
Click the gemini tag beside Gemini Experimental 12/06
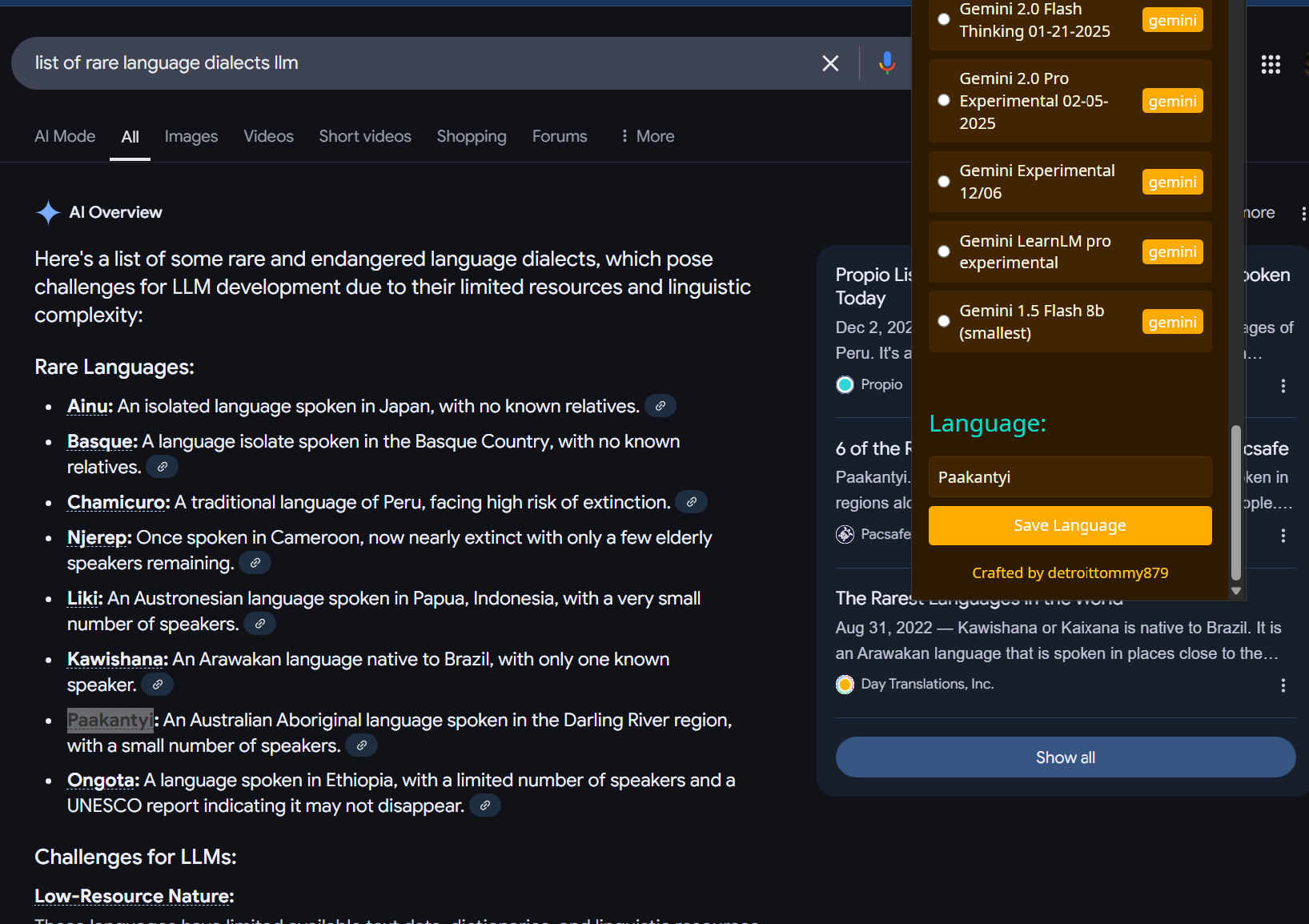1172,182
